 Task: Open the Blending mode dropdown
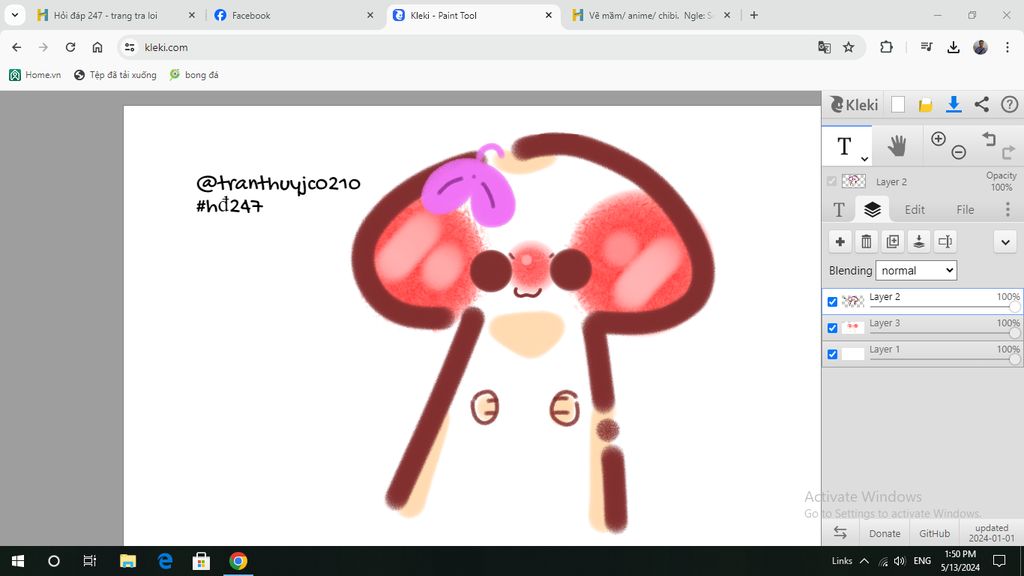(916, 270)
